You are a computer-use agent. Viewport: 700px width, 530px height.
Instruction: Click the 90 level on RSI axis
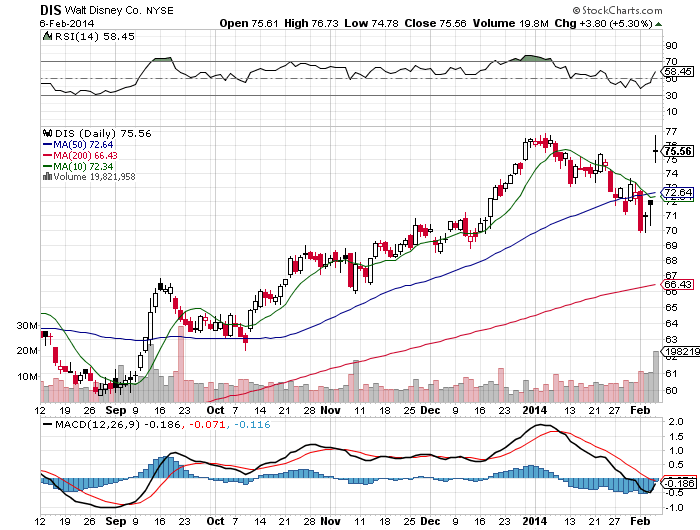point(671,45)
